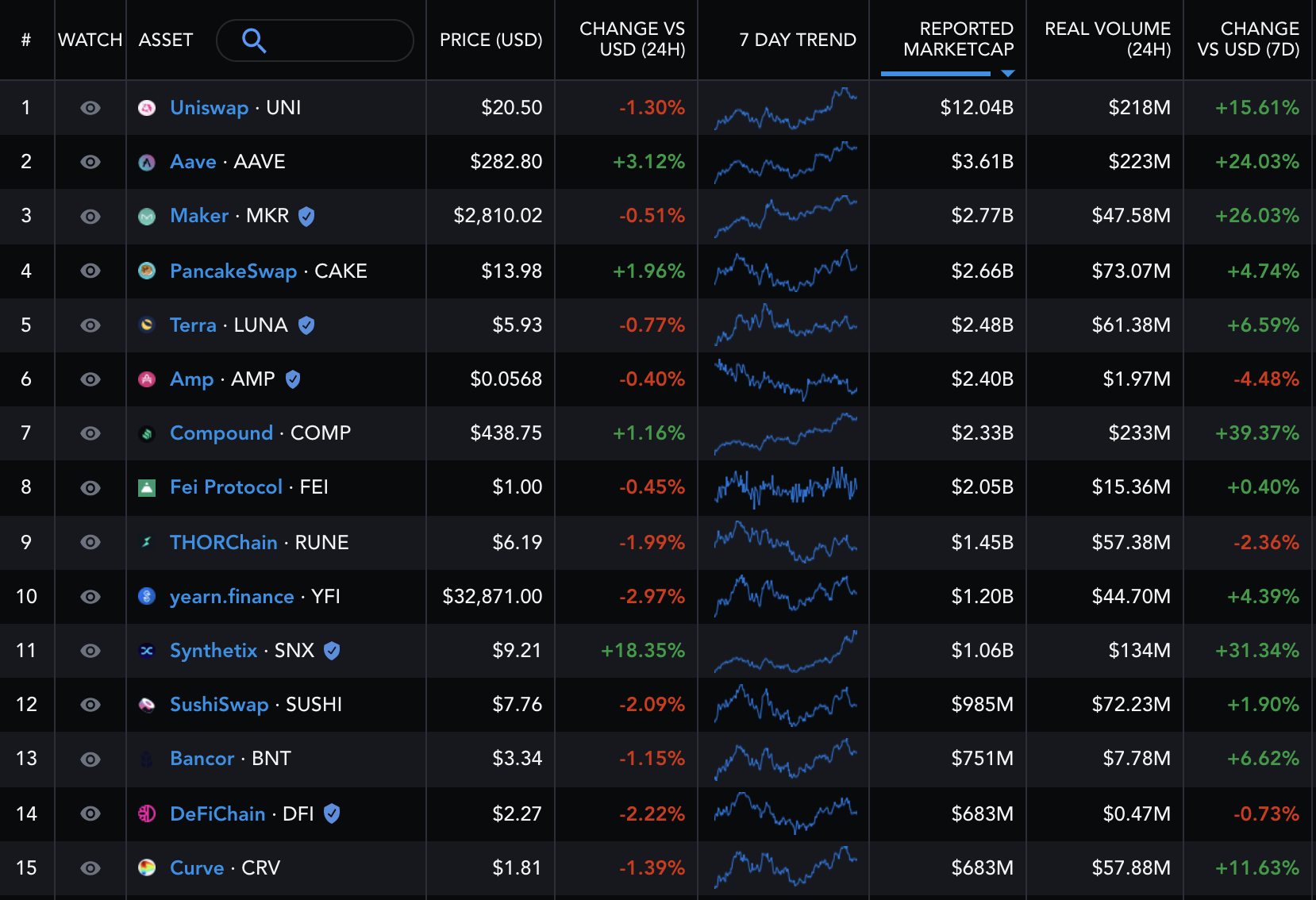Open the yearn.finance asset link
This screenshot has height=900, width=1316.
tap(232, 597)
